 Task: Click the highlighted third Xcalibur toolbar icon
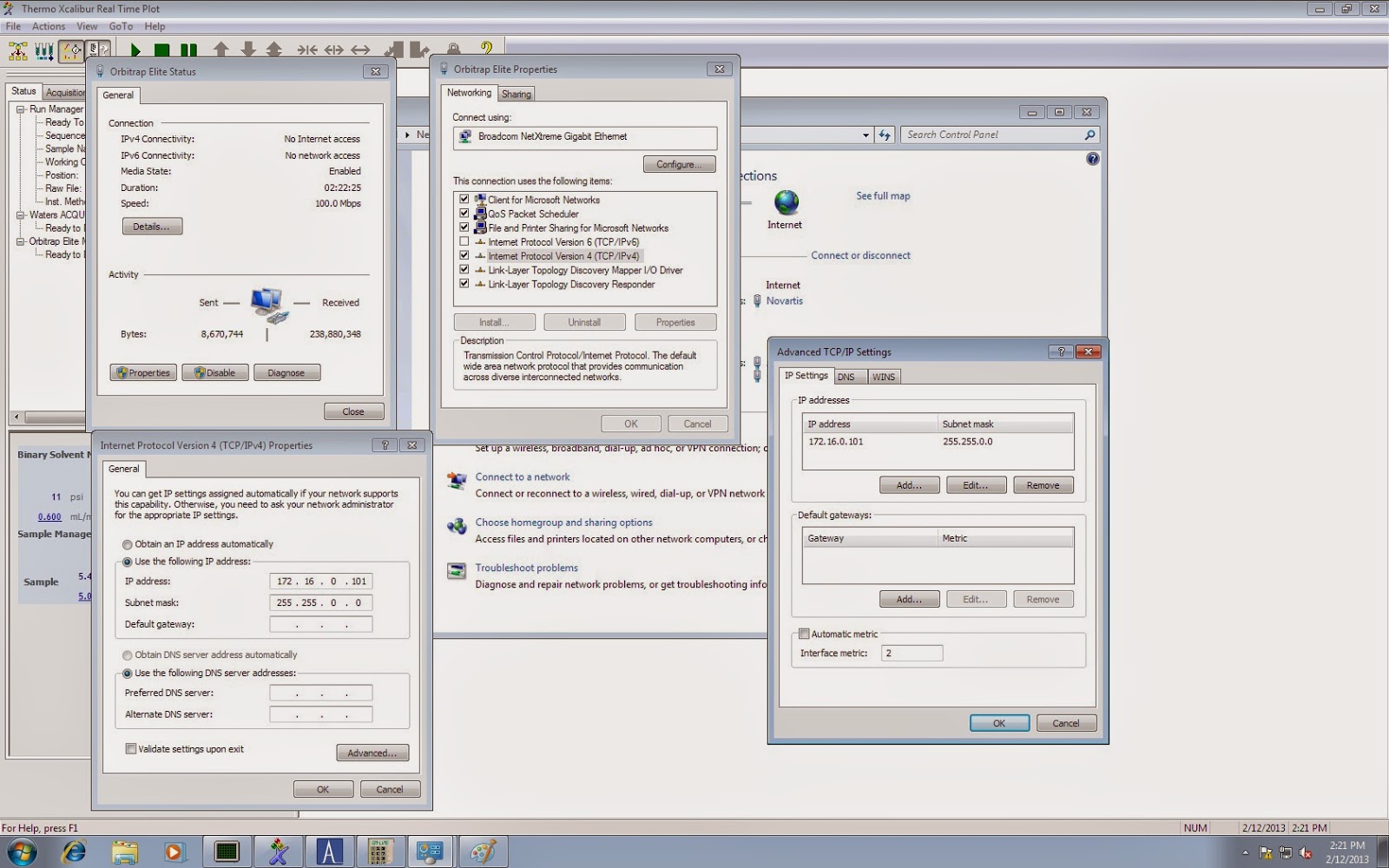[72, 50]
